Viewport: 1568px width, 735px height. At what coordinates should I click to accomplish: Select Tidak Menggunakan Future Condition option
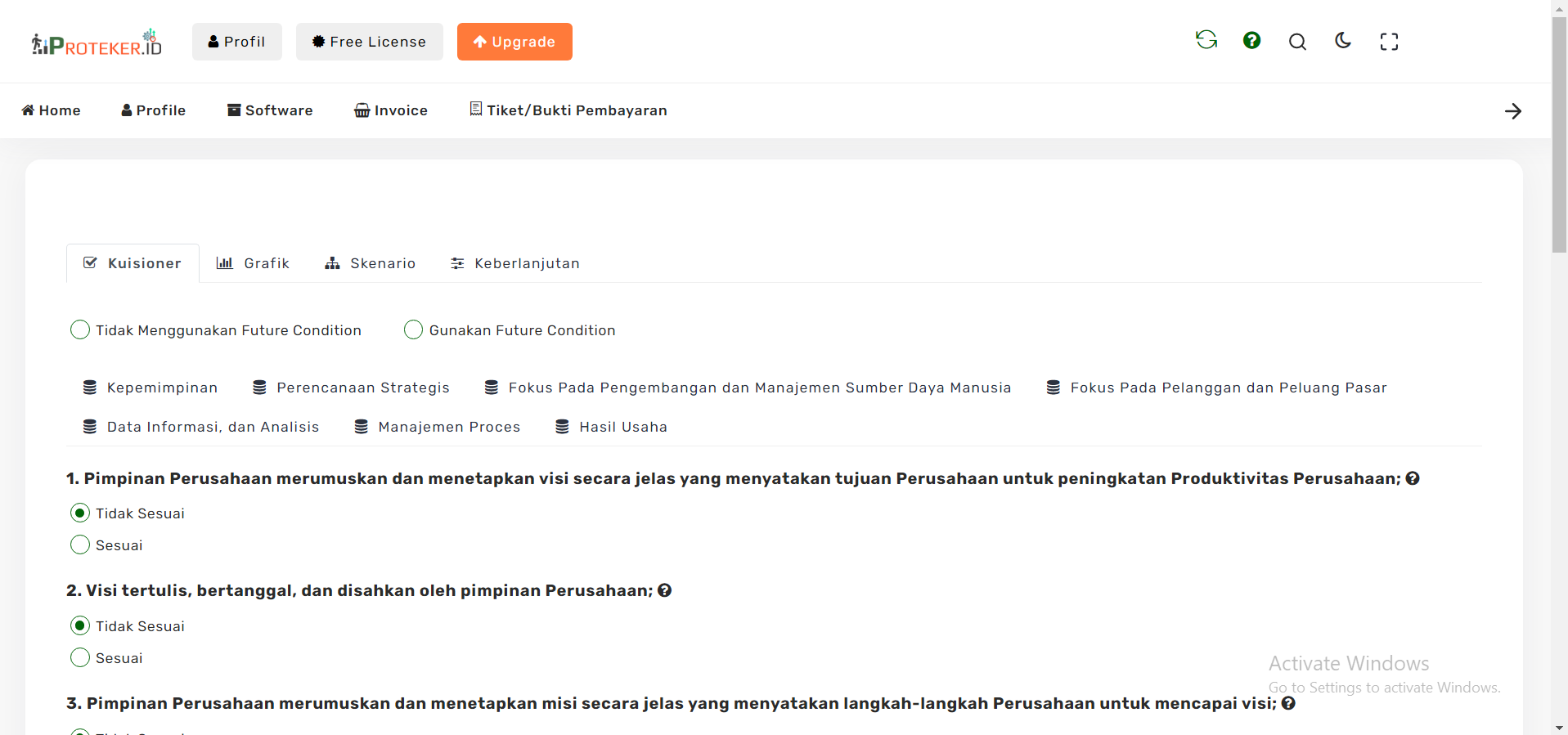point(80,329)
